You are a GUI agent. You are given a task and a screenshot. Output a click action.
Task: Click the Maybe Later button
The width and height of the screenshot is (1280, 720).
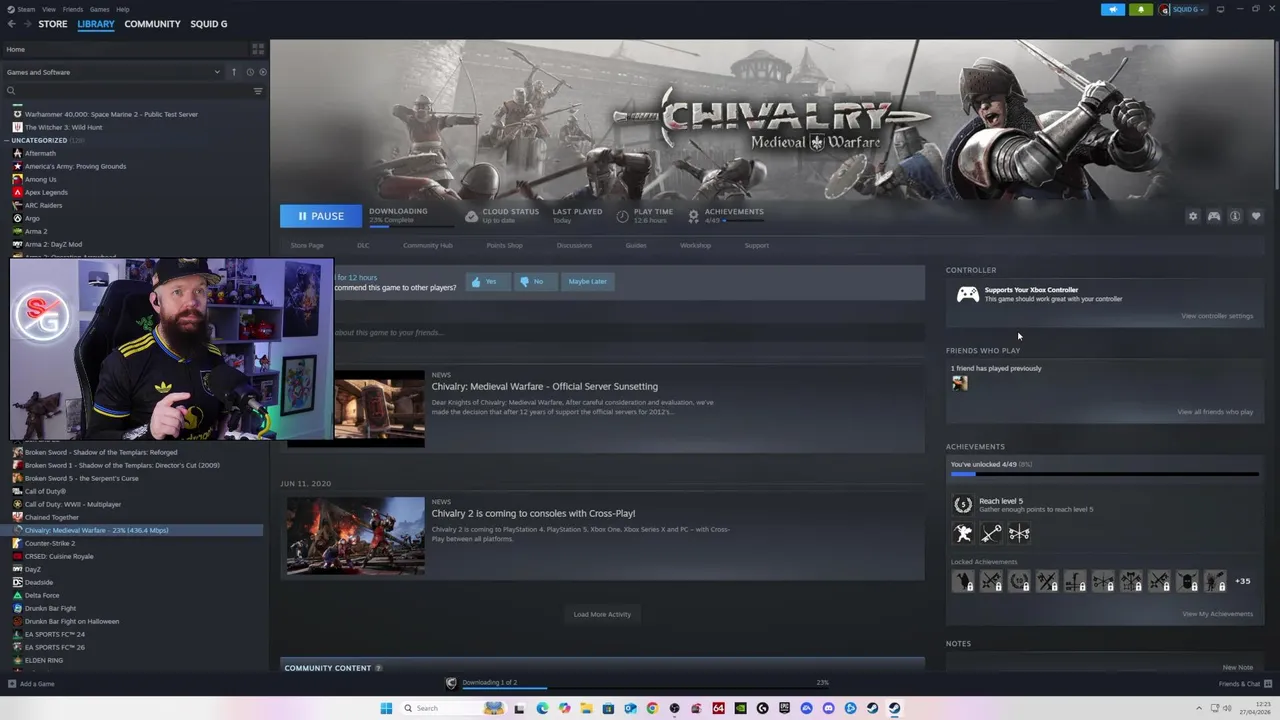[x=587, y=282]
